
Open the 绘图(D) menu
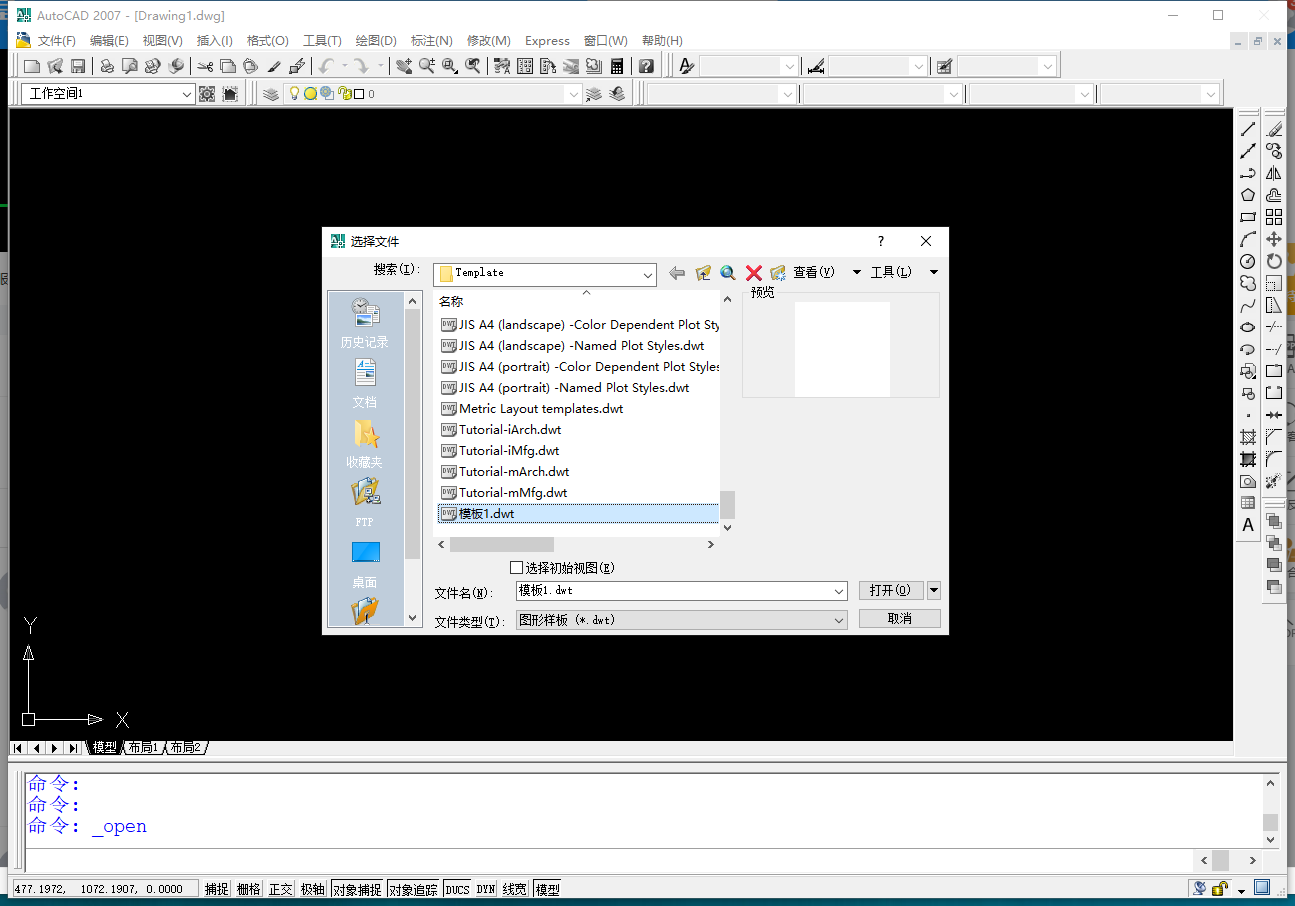click(376, 41)
